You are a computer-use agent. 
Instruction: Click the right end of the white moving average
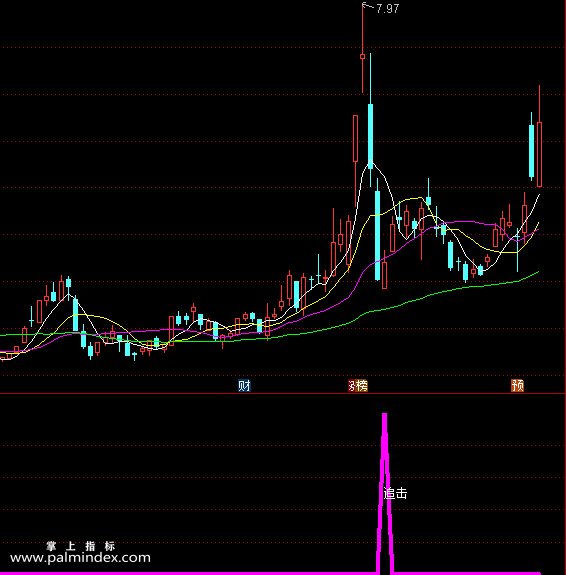(539, 195)
